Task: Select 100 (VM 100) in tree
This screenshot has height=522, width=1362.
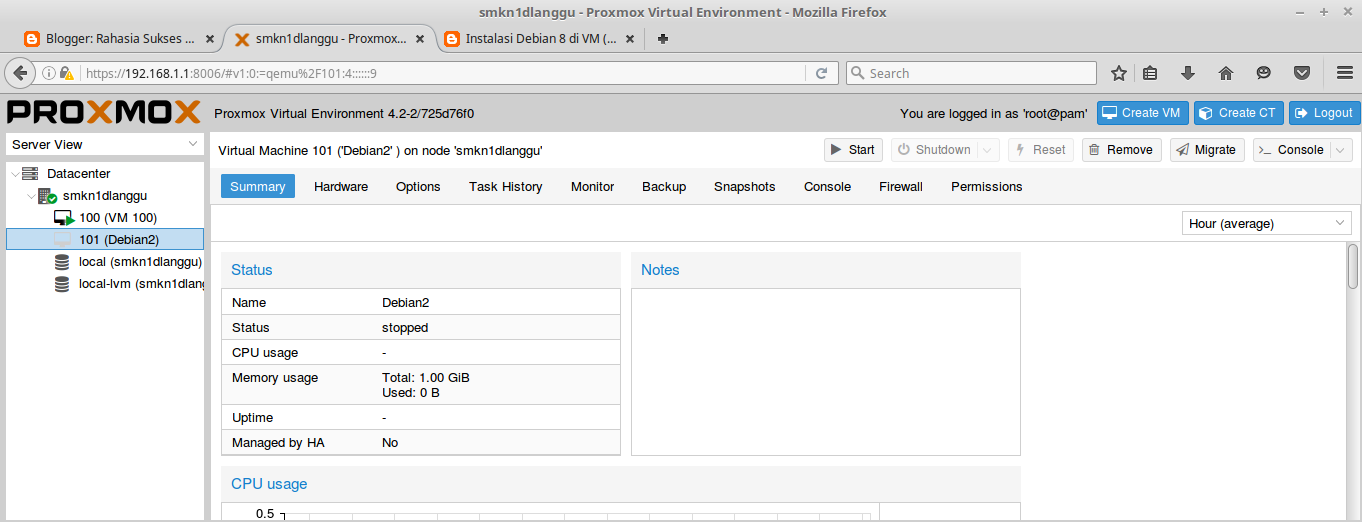Action: [118, 218]
